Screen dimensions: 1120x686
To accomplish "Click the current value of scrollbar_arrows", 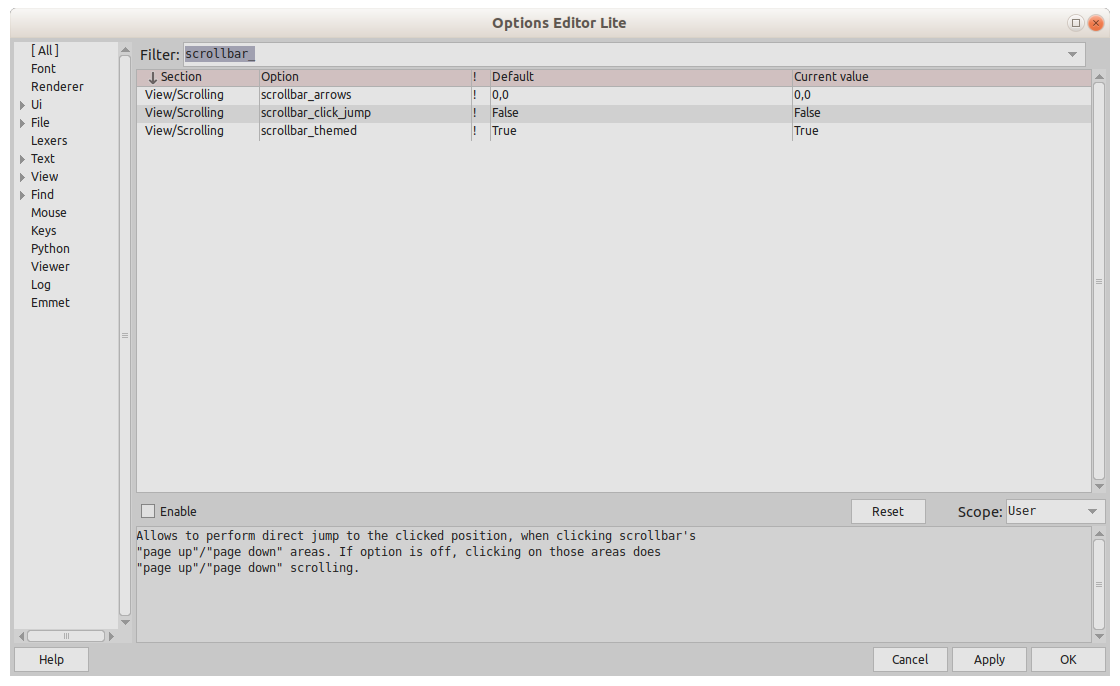I will pyautogui.click(x=802, y=95).
